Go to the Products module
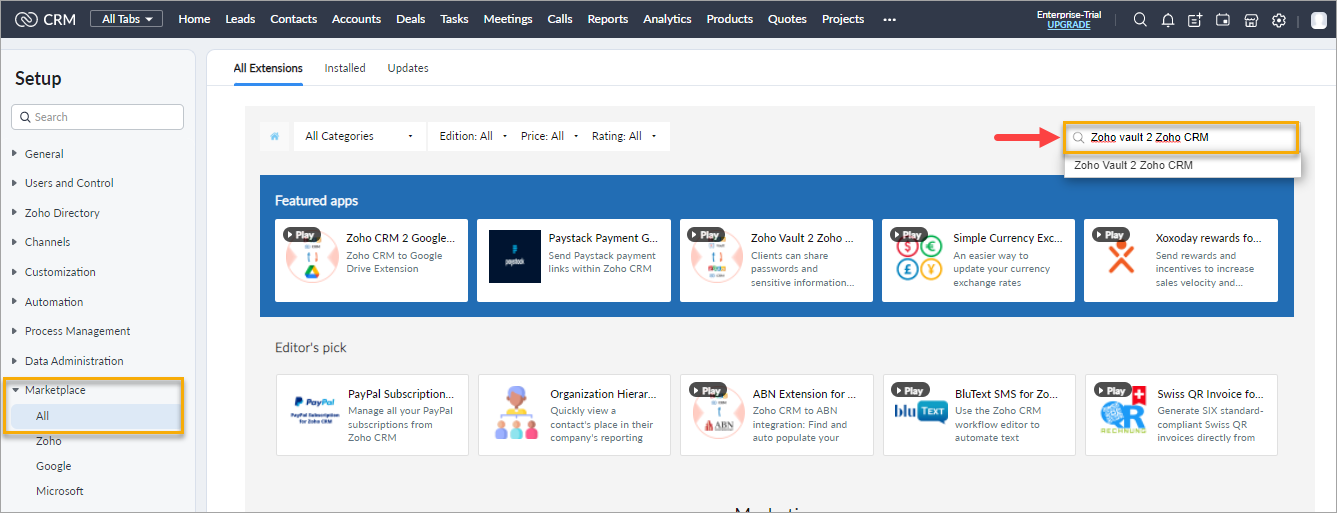1337x513 pixels. tap(730, 19)
